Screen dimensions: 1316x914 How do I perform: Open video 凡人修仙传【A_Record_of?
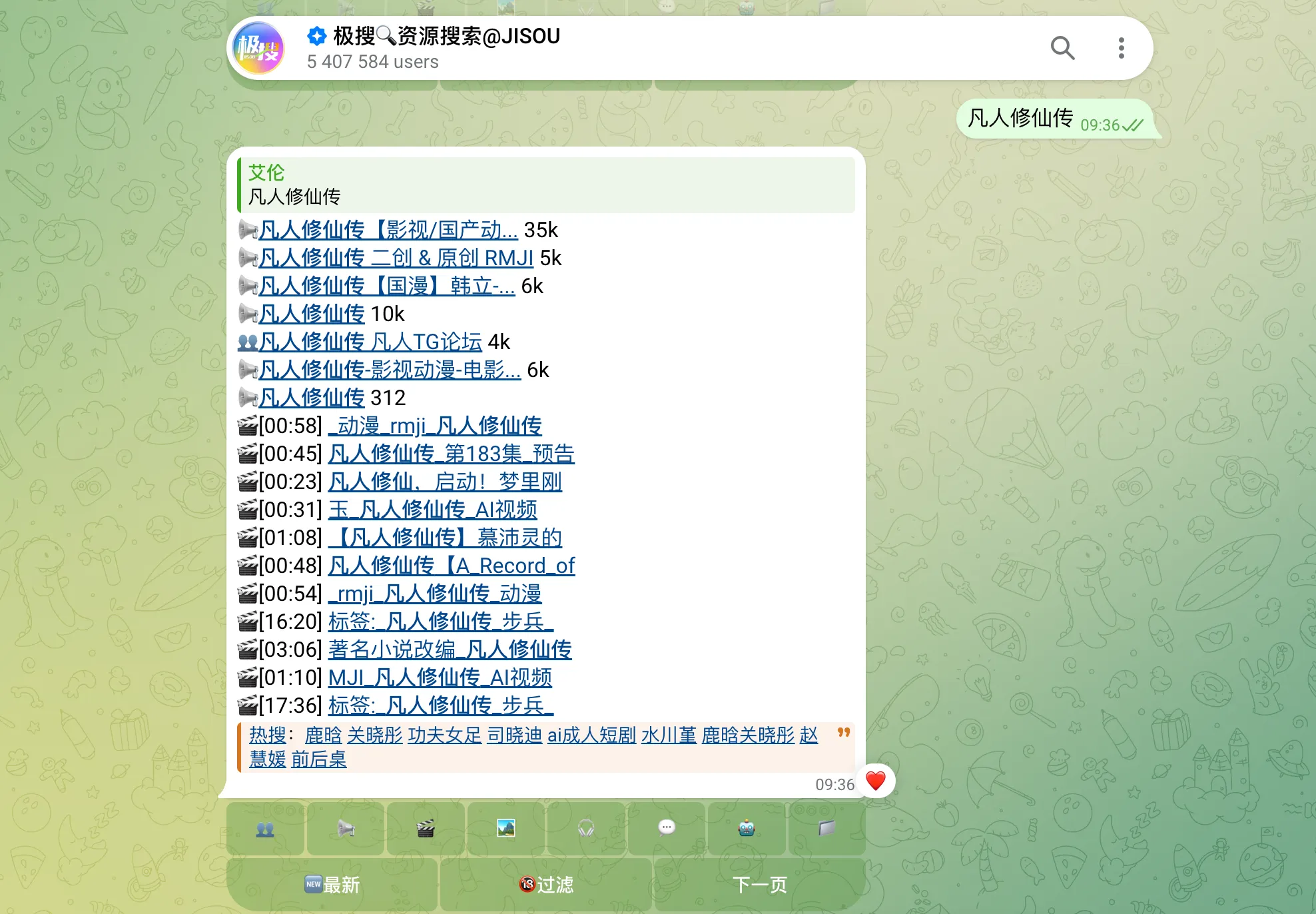(x=452, y=566)
